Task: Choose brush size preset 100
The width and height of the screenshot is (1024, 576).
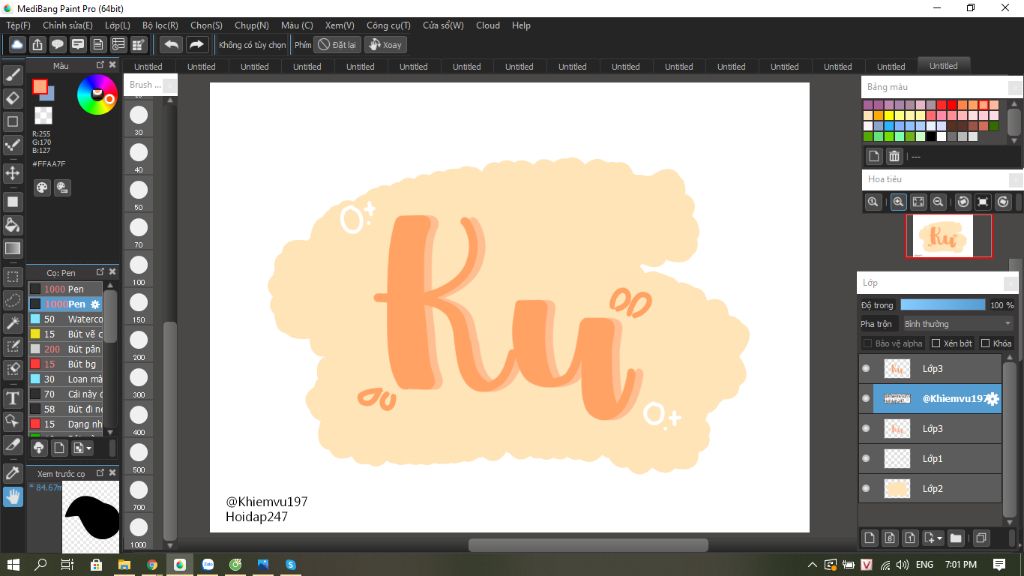Action: (138, 268)
